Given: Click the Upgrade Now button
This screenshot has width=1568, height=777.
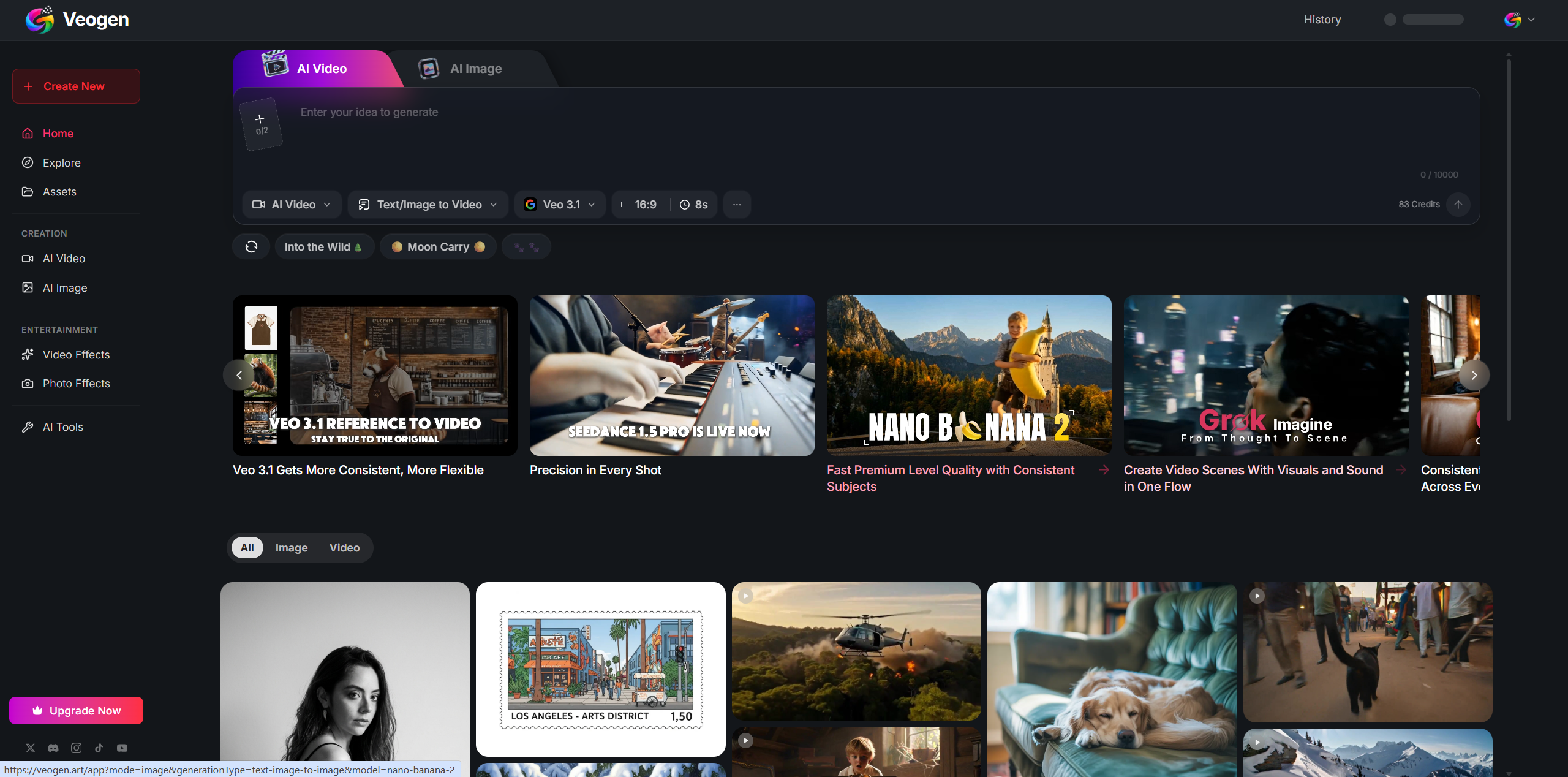Looking at the screenshot, I should tap(76, 711).
